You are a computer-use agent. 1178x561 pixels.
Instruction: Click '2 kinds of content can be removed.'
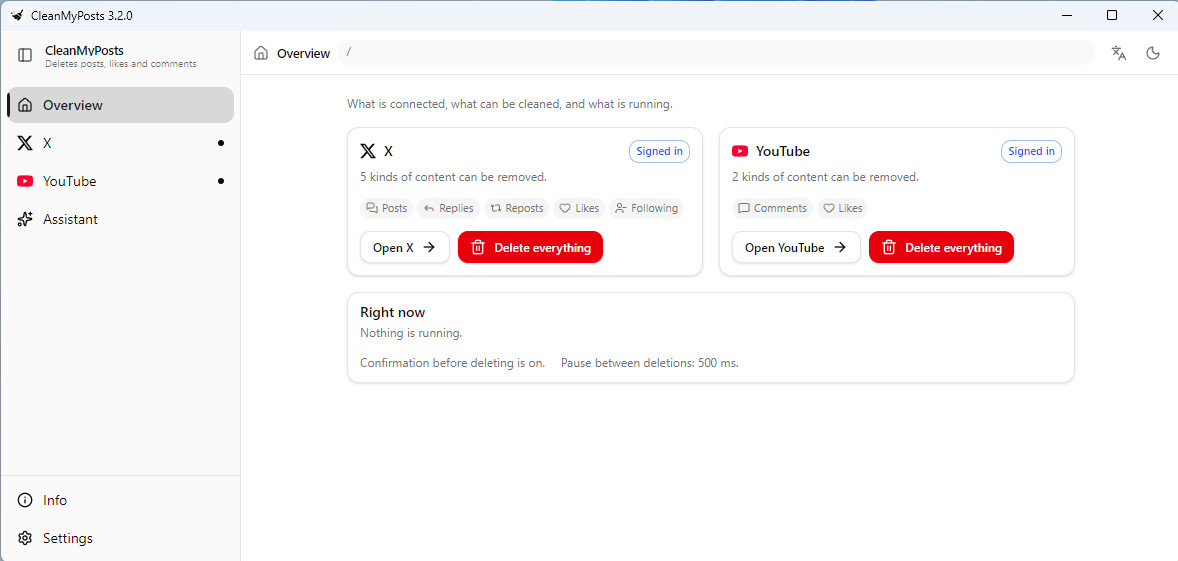click(x=826, y=177)
